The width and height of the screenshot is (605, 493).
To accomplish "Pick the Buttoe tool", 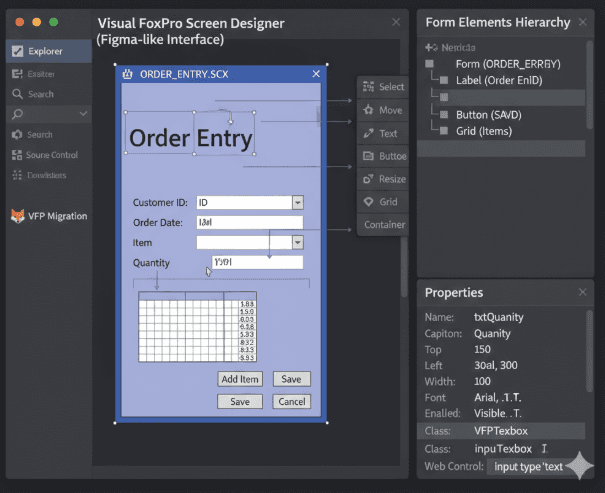I will 383,156.
